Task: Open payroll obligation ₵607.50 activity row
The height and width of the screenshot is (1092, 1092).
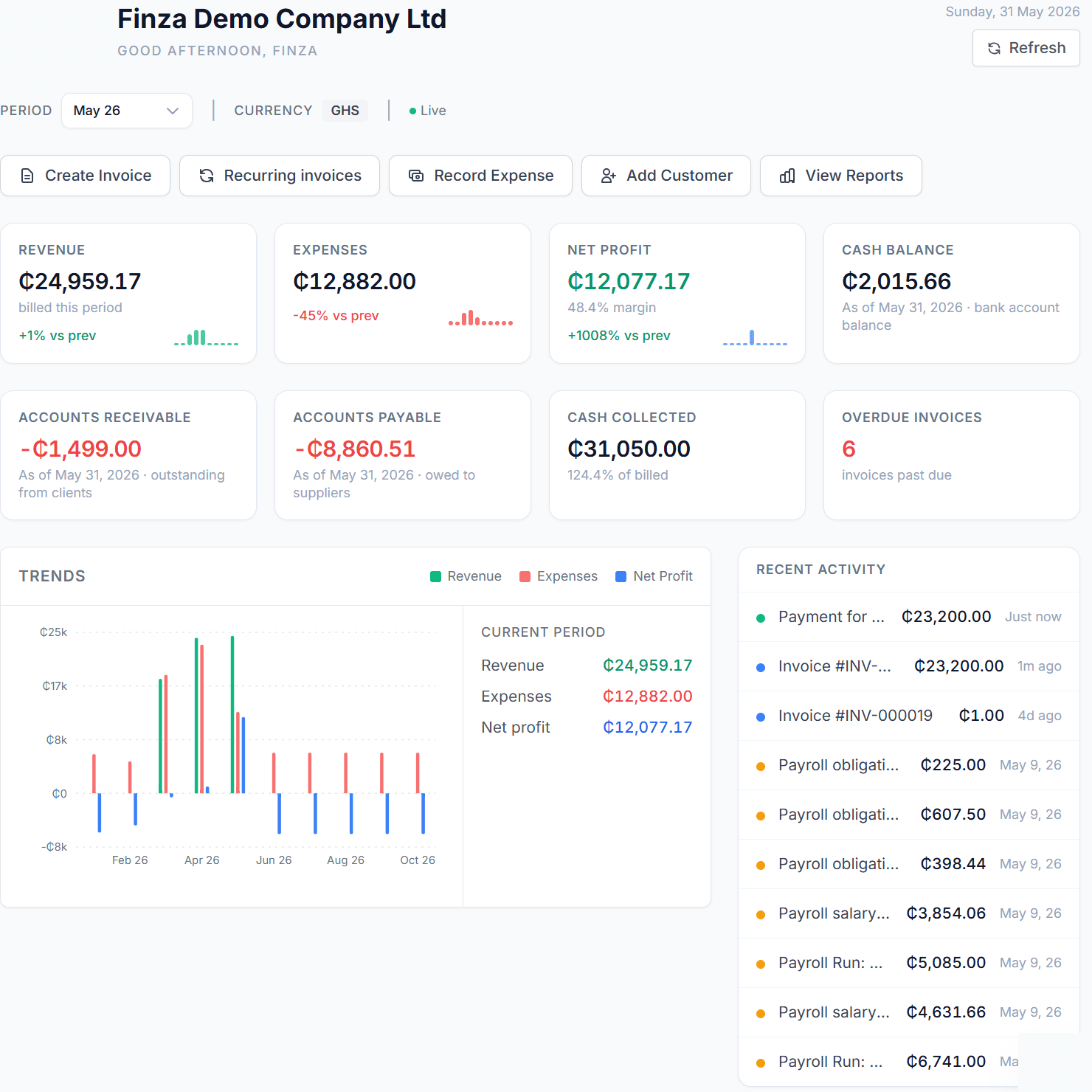Action: click(x=909, y=815)
